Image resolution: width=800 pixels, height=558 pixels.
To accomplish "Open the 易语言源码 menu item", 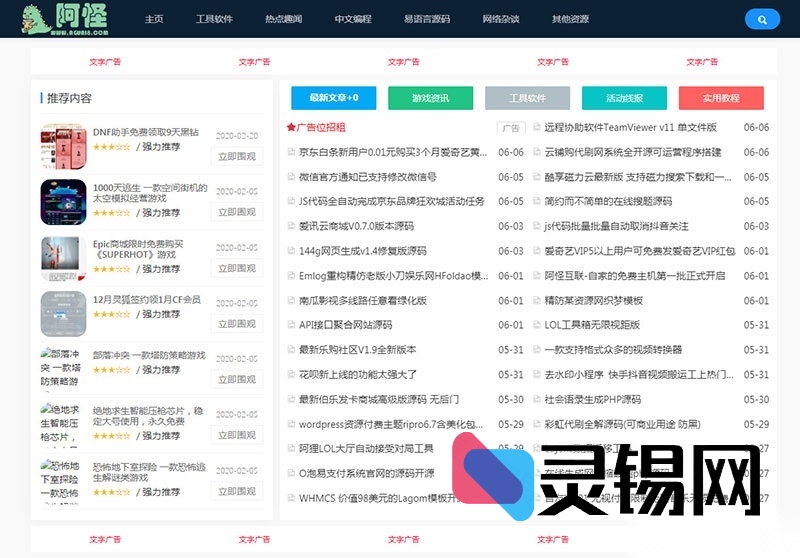I will [427, 19].
